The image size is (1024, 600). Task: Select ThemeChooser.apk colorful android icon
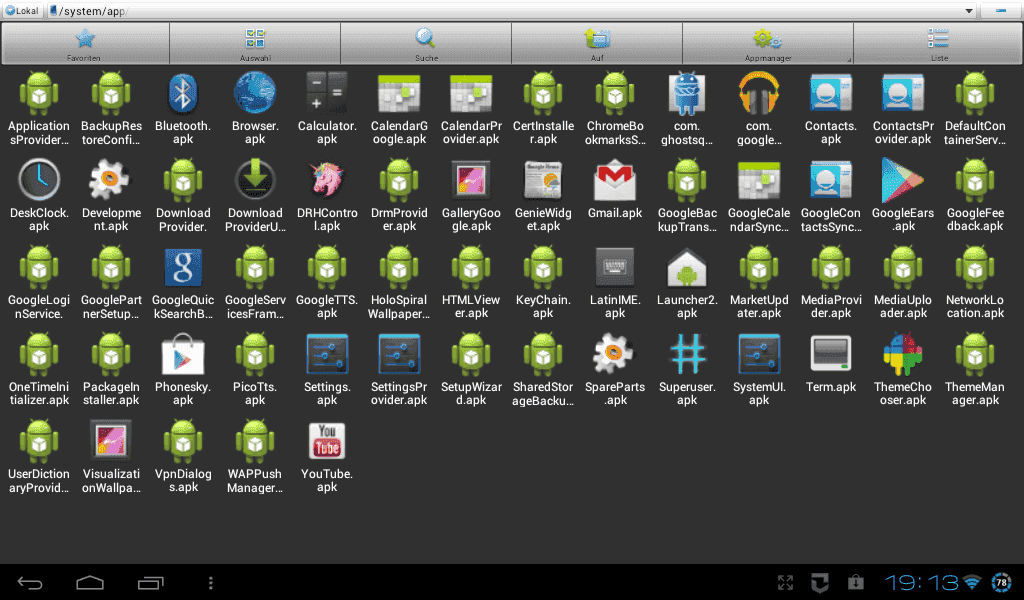[x=903, y=354]
